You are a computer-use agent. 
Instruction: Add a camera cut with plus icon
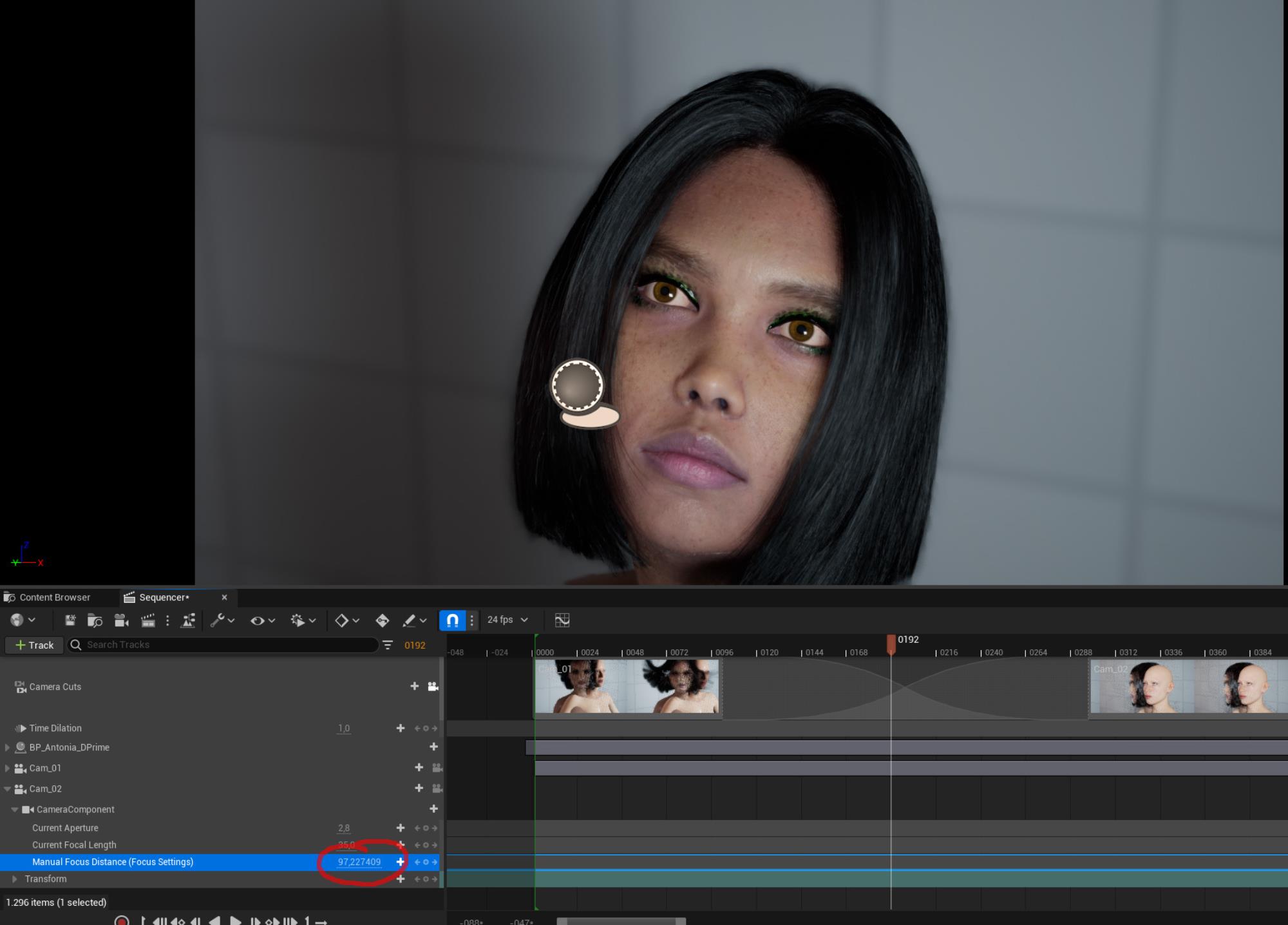pos(415,686)
